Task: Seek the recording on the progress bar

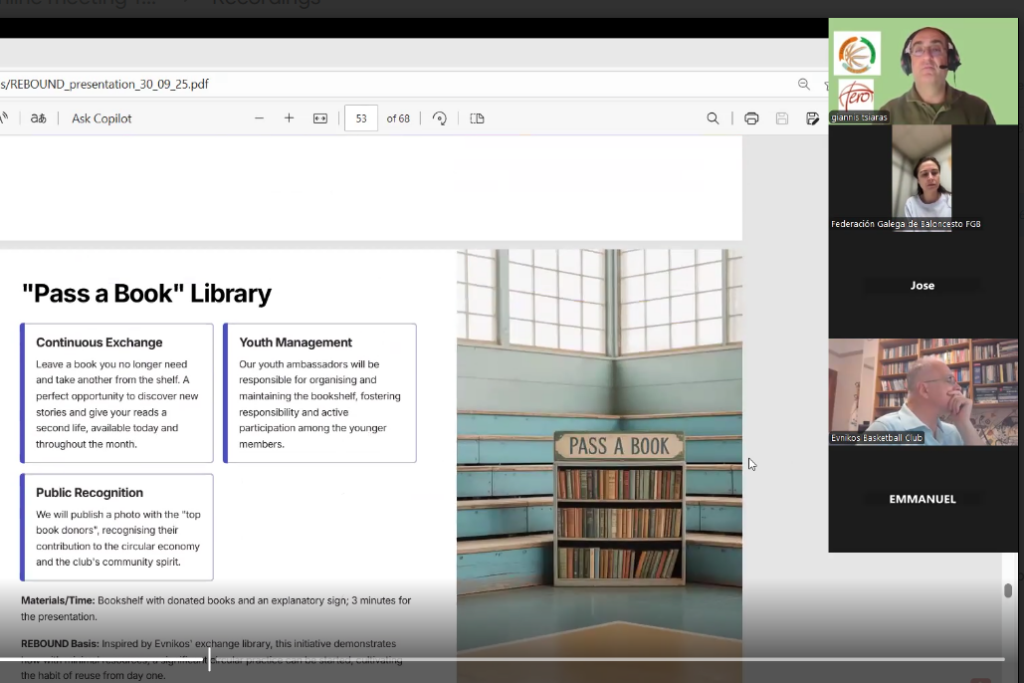Action: pyautogui.click(x=500, y=659)
